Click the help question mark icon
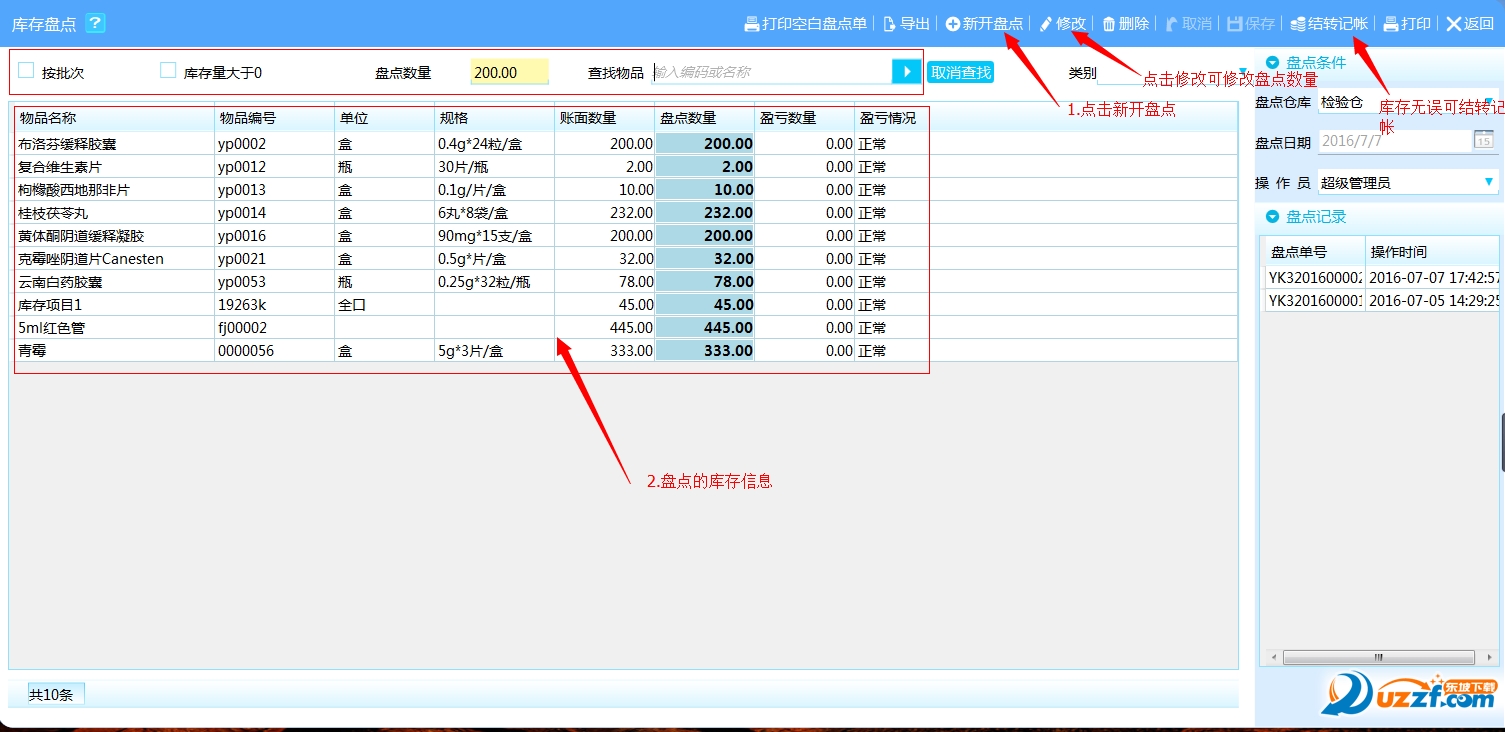Viewport: 1505px width, 732px height. [x=95, y=23]
